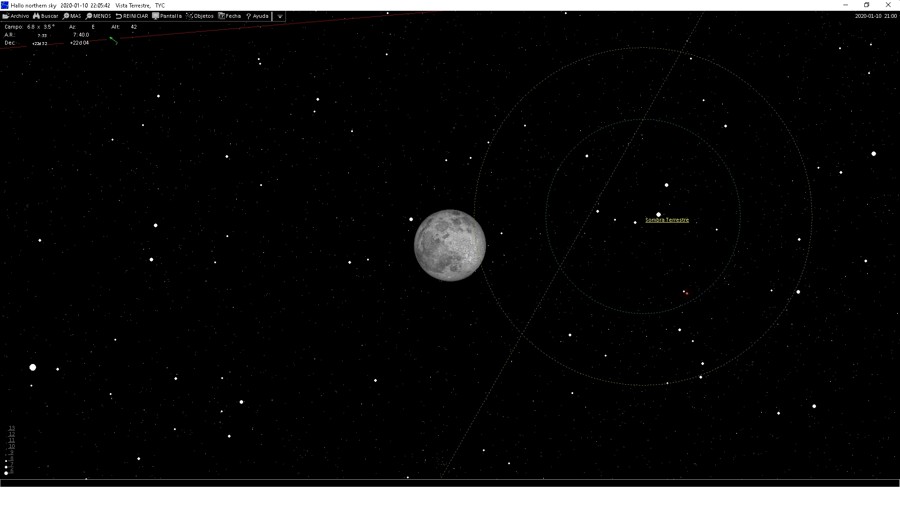Zoom in with the MAS button
This screenshot has width=900, height=506.
[73, 16]
